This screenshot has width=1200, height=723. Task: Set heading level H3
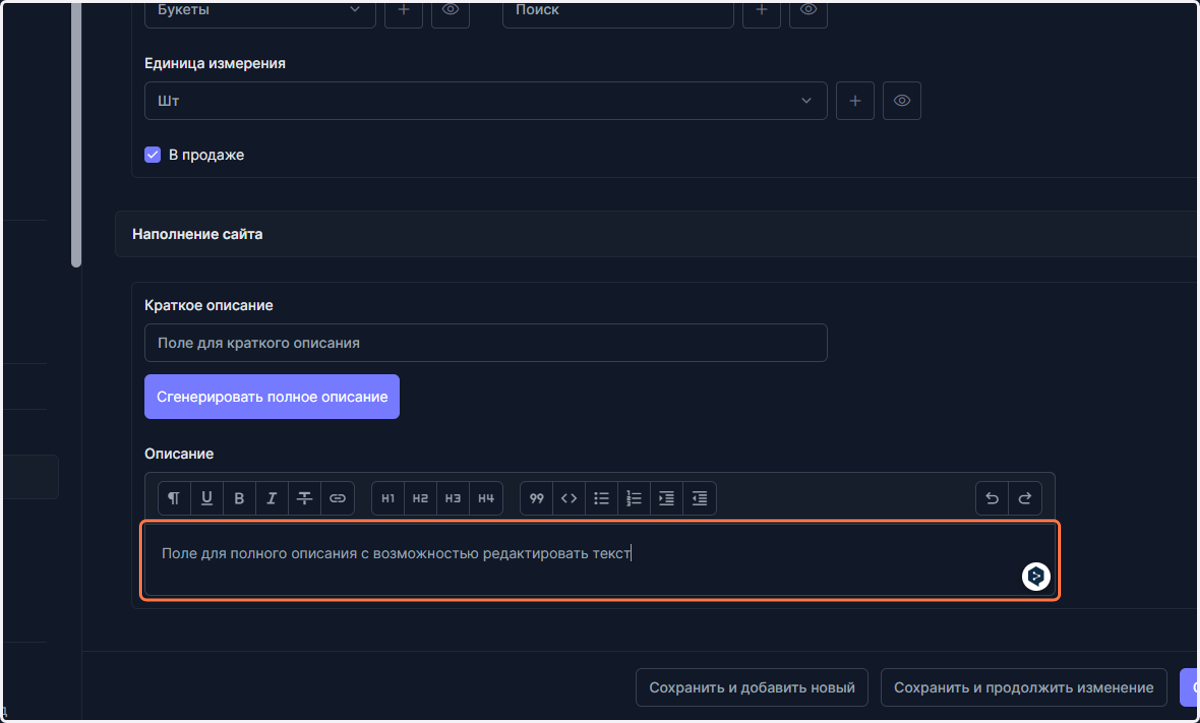[x=453, y=498]
